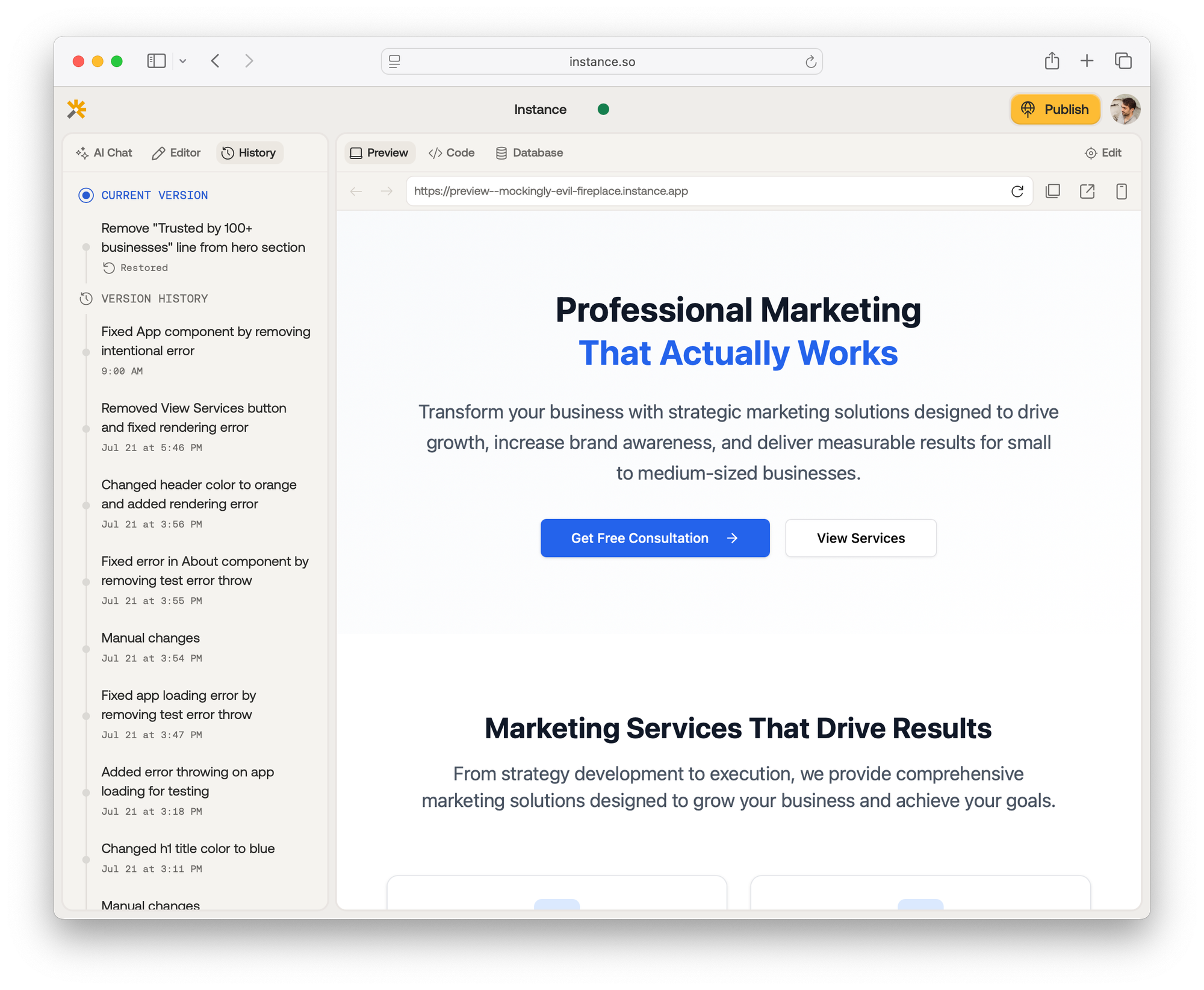Open the AI Chat tab
1204x990 pixels.
pyautogui.click(x=104, y=153)
